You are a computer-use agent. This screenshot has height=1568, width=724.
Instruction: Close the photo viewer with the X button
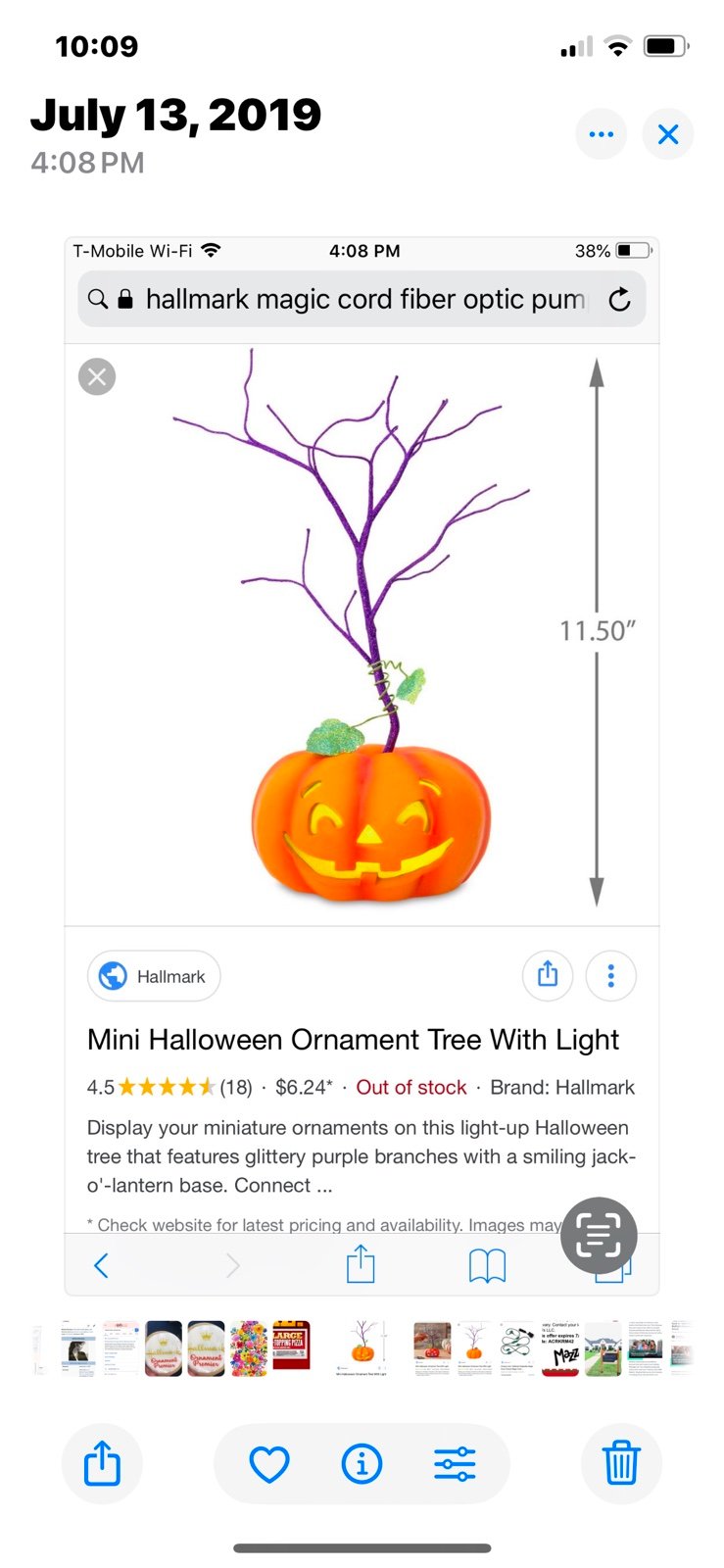coord(668,134)
